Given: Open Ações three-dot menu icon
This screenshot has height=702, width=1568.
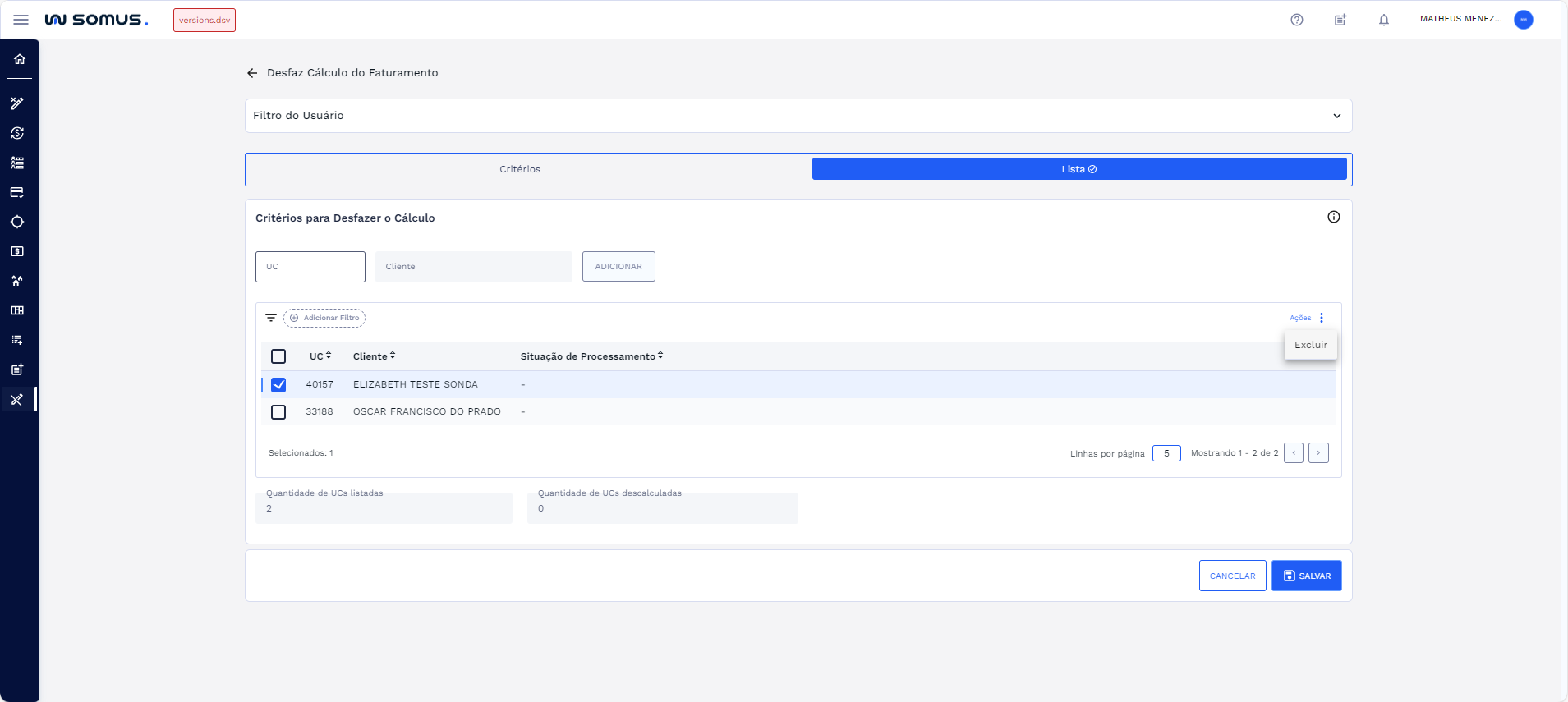Looking at the screenshot, I should [x=1321, y=318].
